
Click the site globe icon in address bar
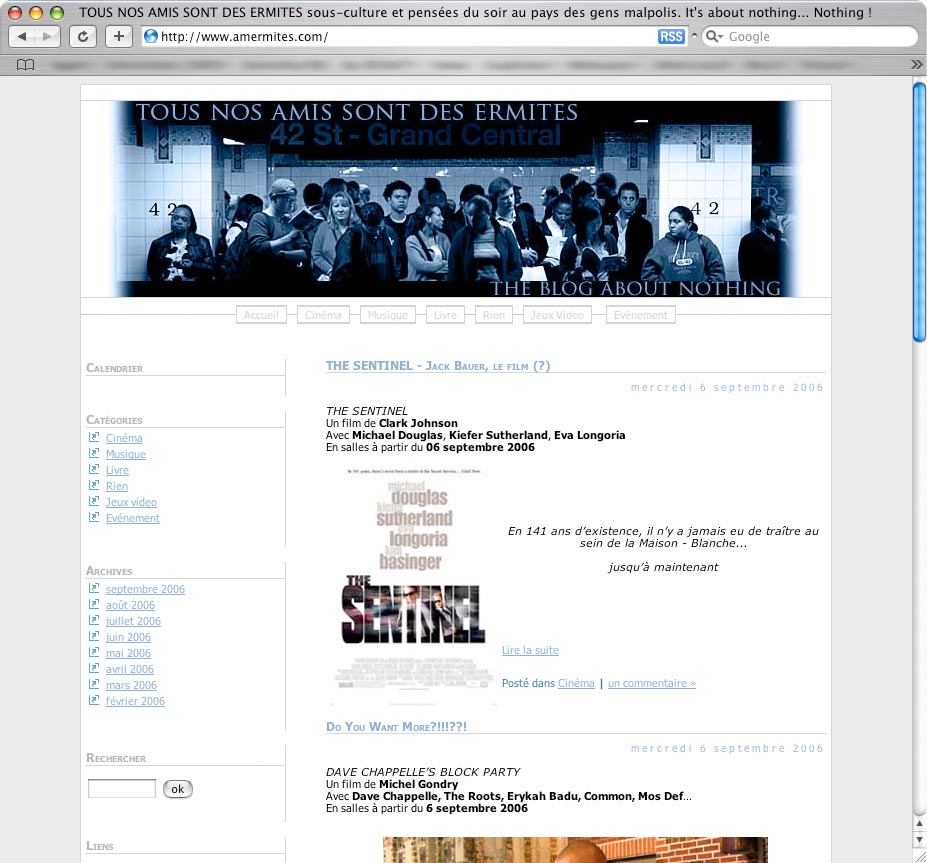[x=151, y=37]
